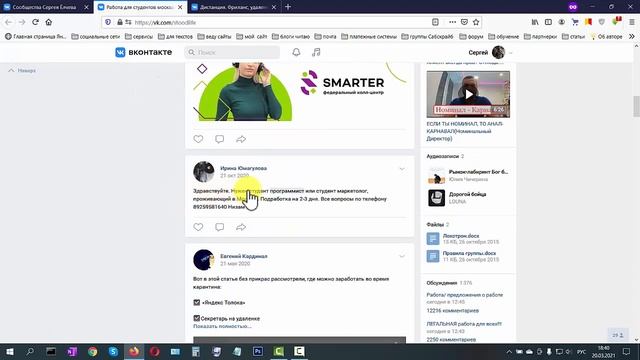The height and width of the screenshot is (360, 640).
Task: Click Наверх back-to-top link
Action: [x=22, y=71]
